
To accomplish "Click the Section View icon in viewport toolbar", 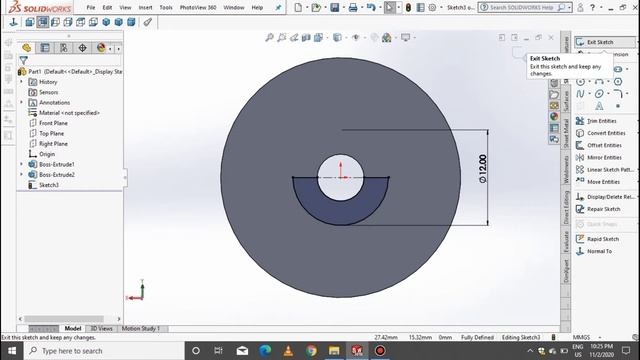I will click(x=306, y=38).
